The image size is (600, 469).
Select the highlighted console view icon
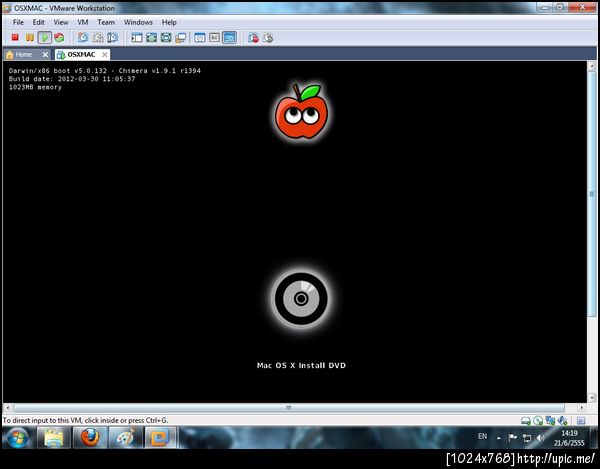tap(229, 37)
